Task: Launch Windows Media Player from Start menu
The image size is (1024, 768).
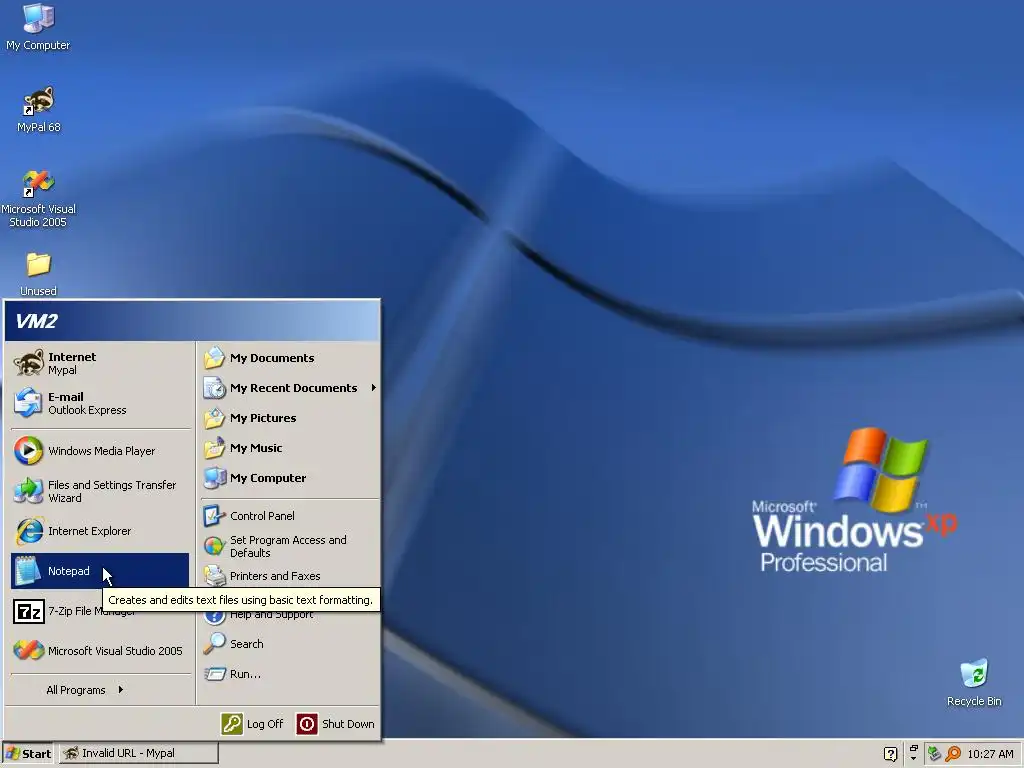Action: click(x=100, y=451)
